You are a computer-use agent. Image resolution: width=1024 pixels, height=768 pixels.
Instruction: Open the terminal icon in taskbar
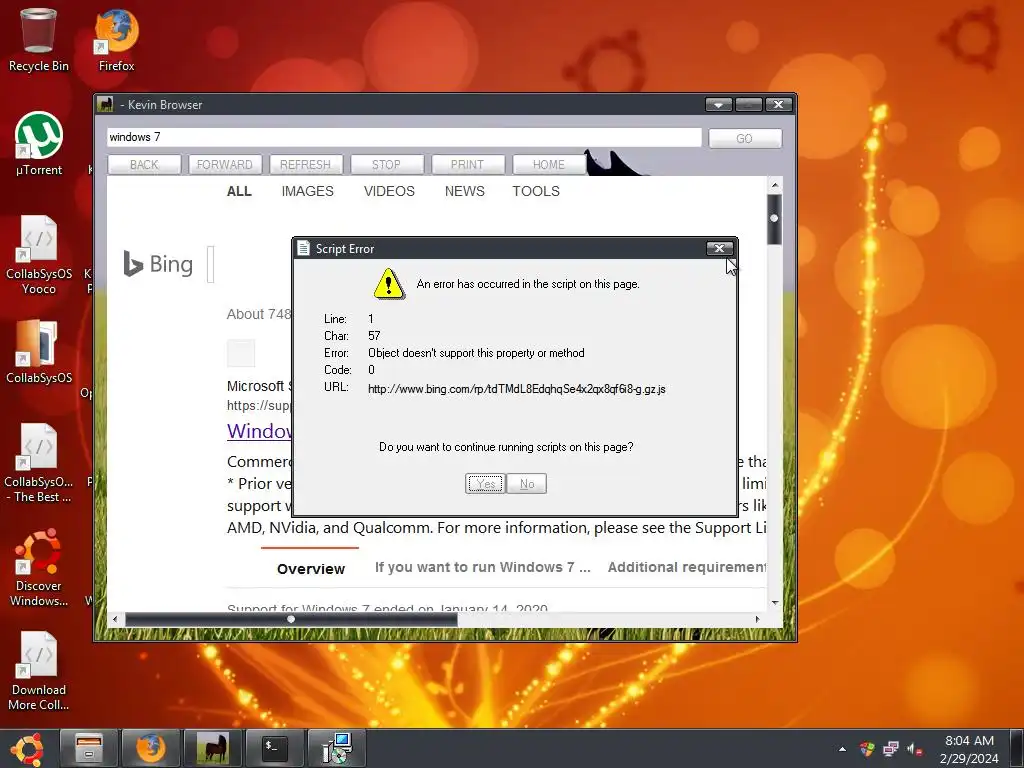(x=274, y=748)
